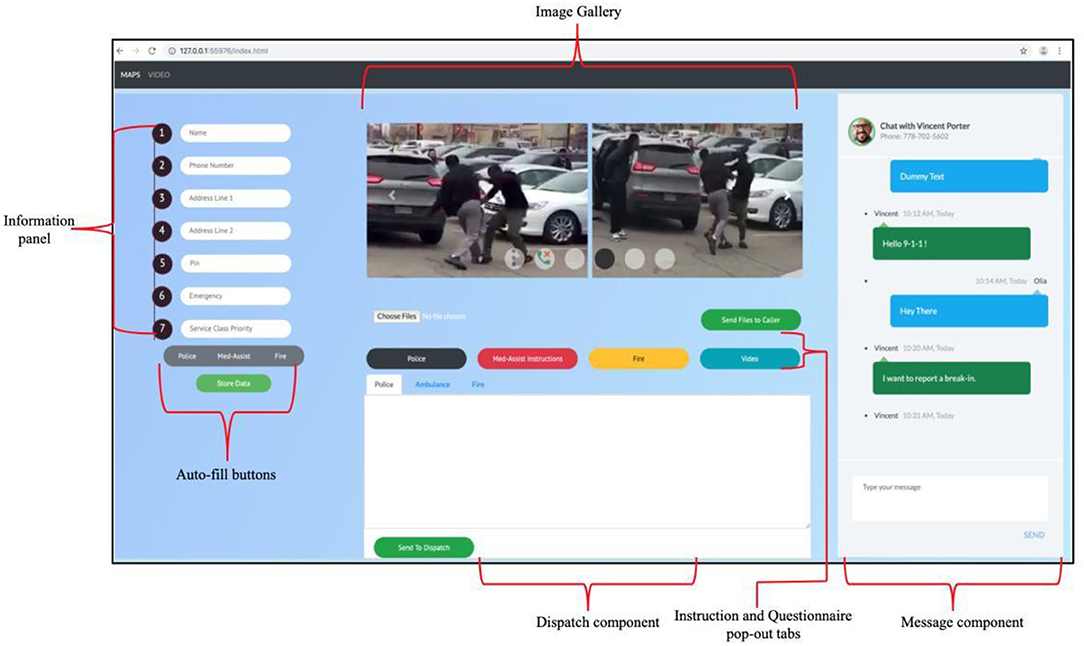Click into Address Line 2 field
This screenshot has height=646, width=1084.
click(235, 230)
